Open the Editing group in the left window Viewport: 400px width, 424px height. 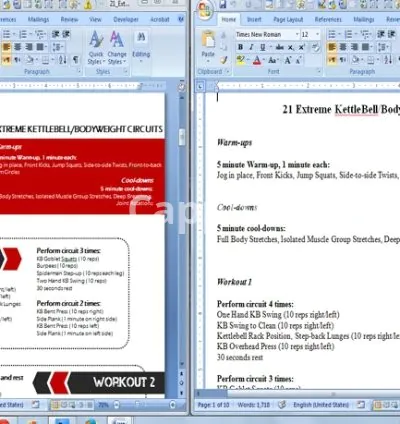click(141, 47)
